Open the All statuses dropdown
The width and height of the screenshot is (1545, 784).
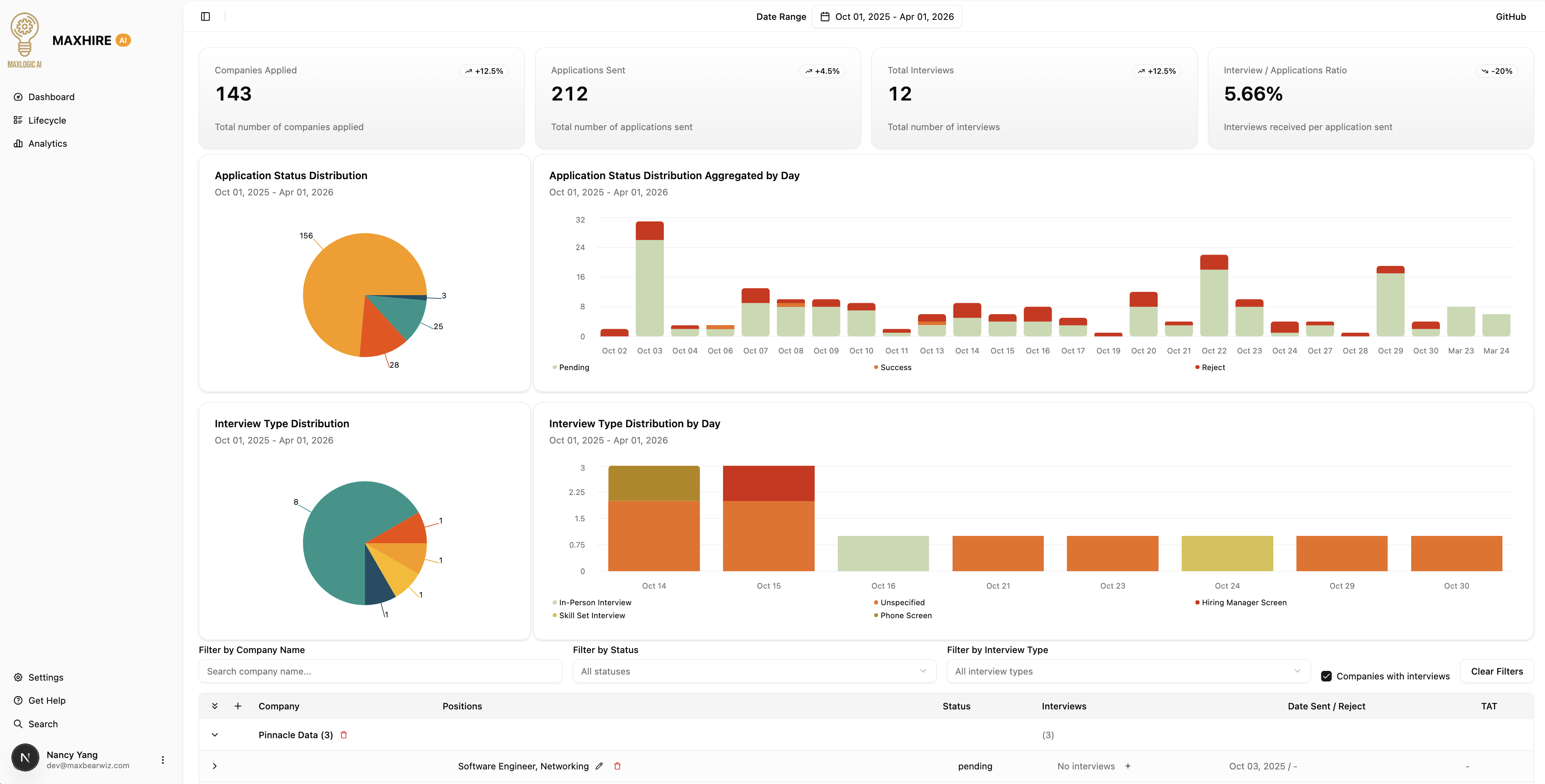(753, 671)
